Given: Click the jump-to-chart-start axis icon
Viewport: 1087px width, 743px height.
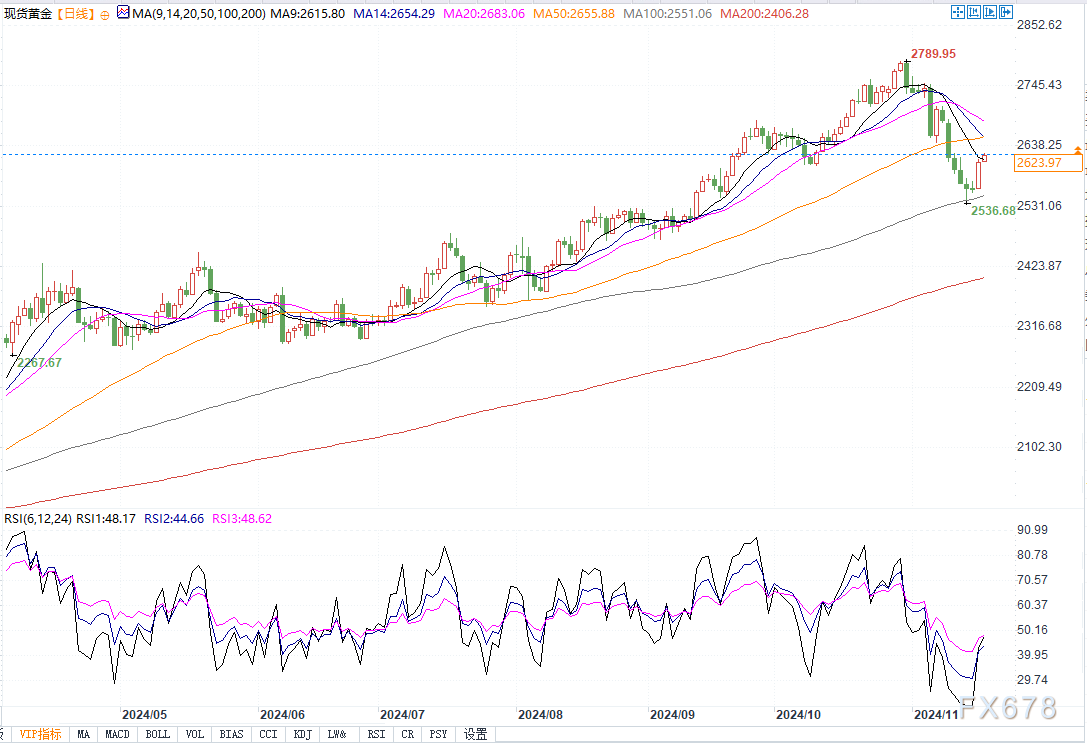Looking at the screenshot, I should tap(976, 13).
